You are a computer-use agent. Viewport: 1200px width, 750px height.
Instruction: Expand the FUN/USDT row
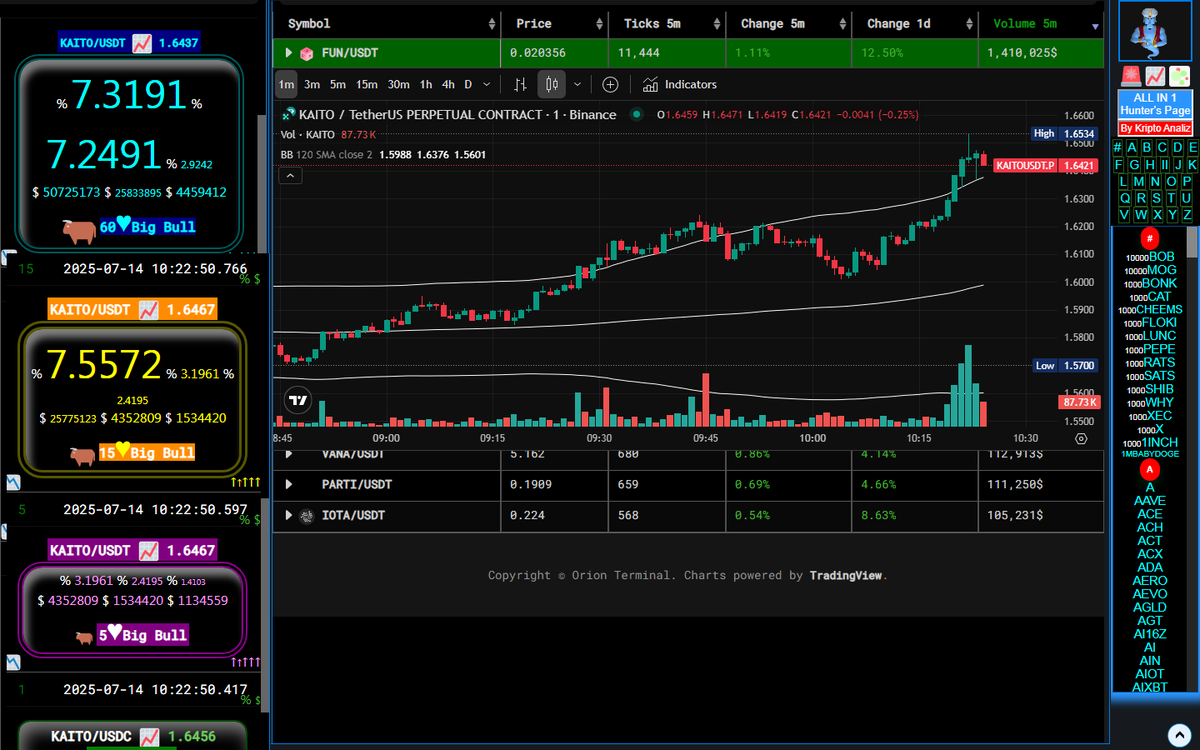[289, 53]
